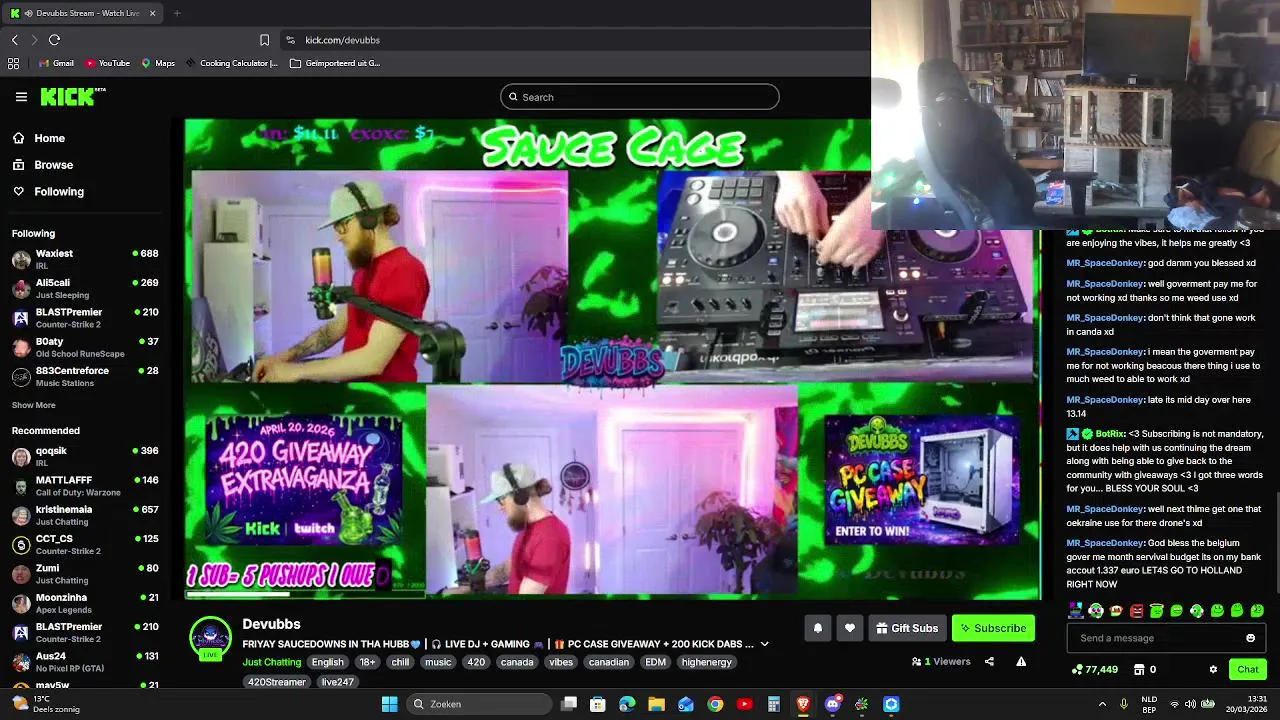Open CCT_CS recommended channel
Viewport: 1280px width, 720px height.
(85, 544)
